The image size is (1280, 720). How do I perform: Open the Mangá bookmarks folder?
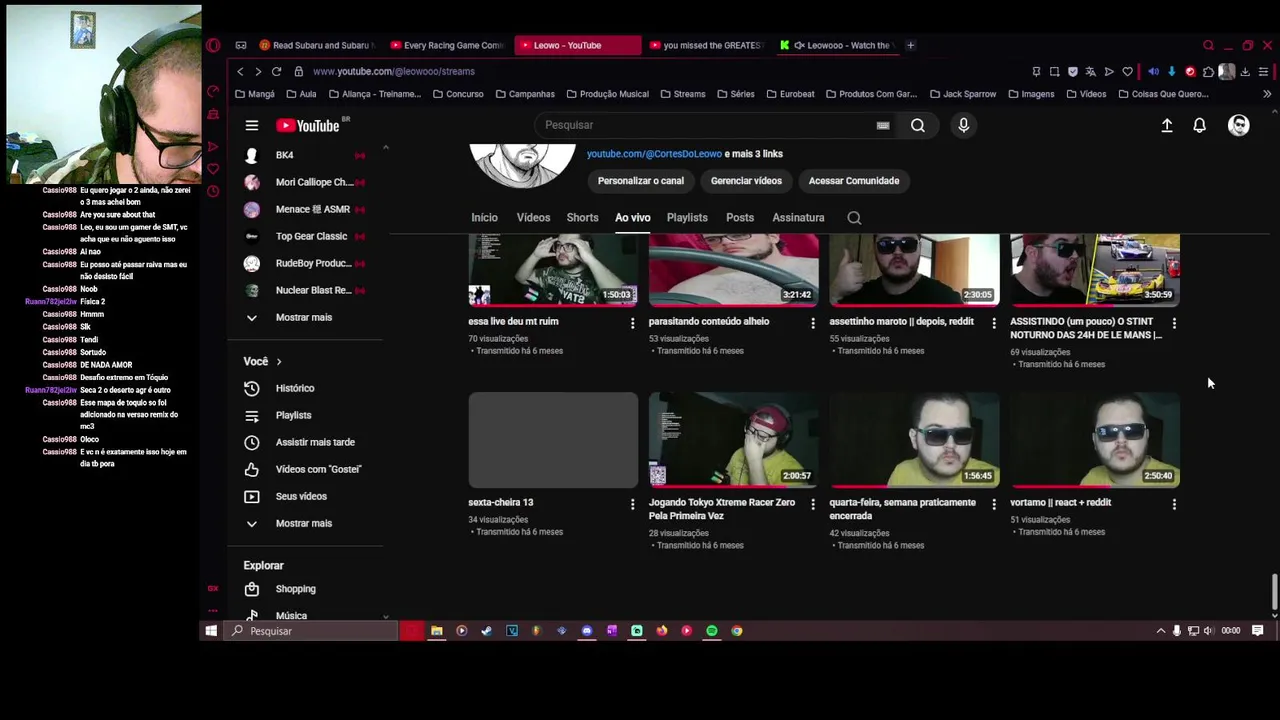coord(255,94)
